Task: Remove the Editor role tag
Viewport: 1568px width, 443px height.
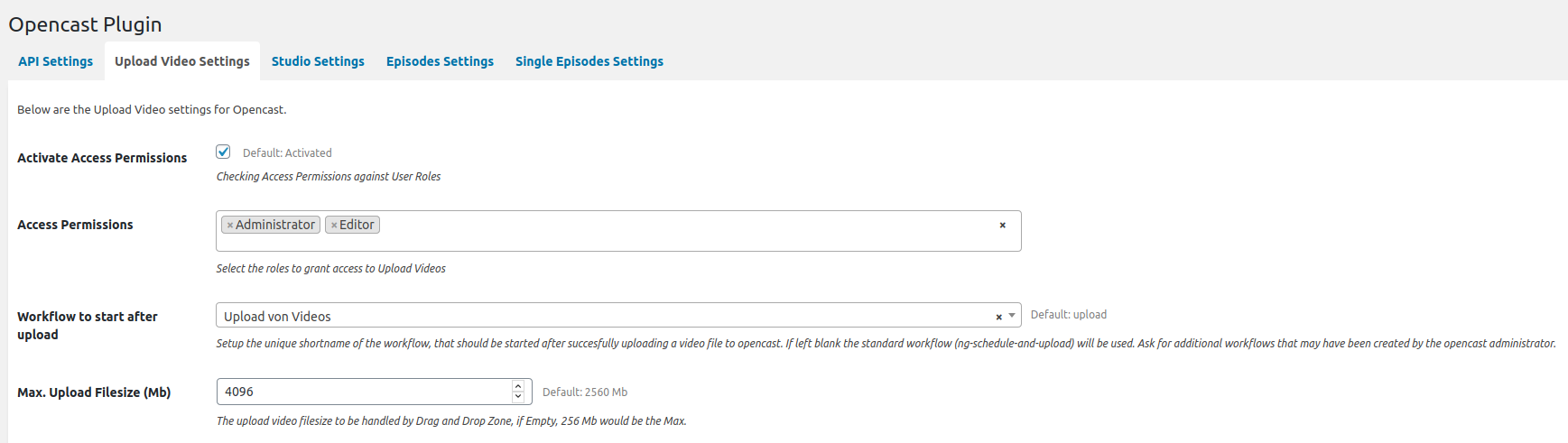Action: pos(334,226)
